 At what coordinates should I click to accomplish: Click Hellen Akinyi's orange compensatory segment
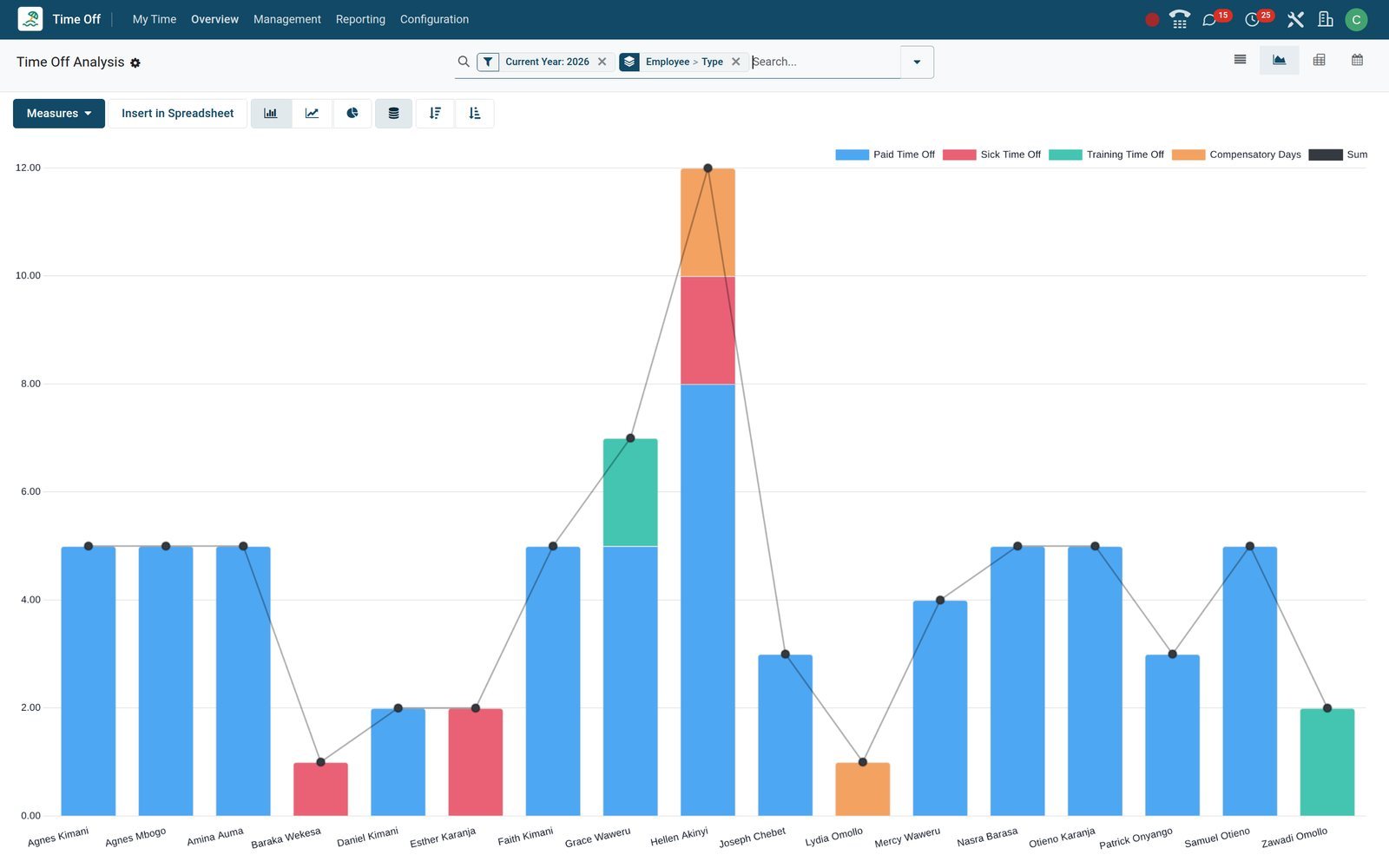[708, 222]
